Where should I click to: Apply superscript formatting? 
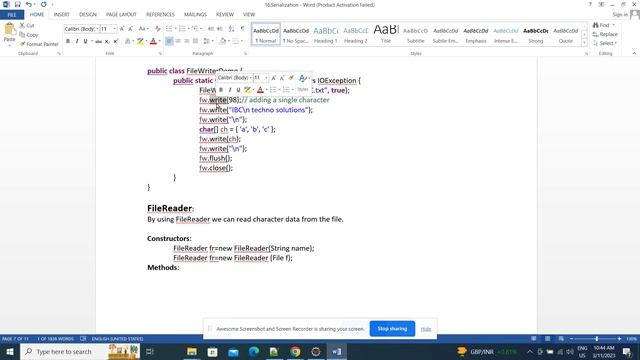(116, 41)
